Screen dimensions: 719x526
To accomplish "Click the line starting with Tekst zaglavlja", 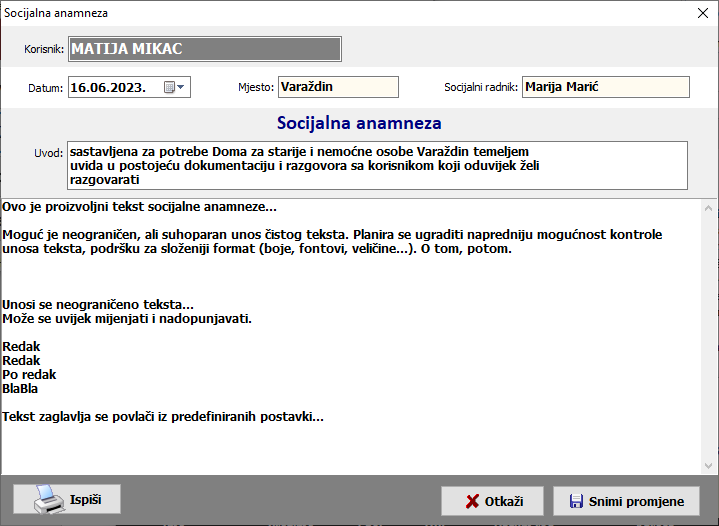I will (163, 416).
